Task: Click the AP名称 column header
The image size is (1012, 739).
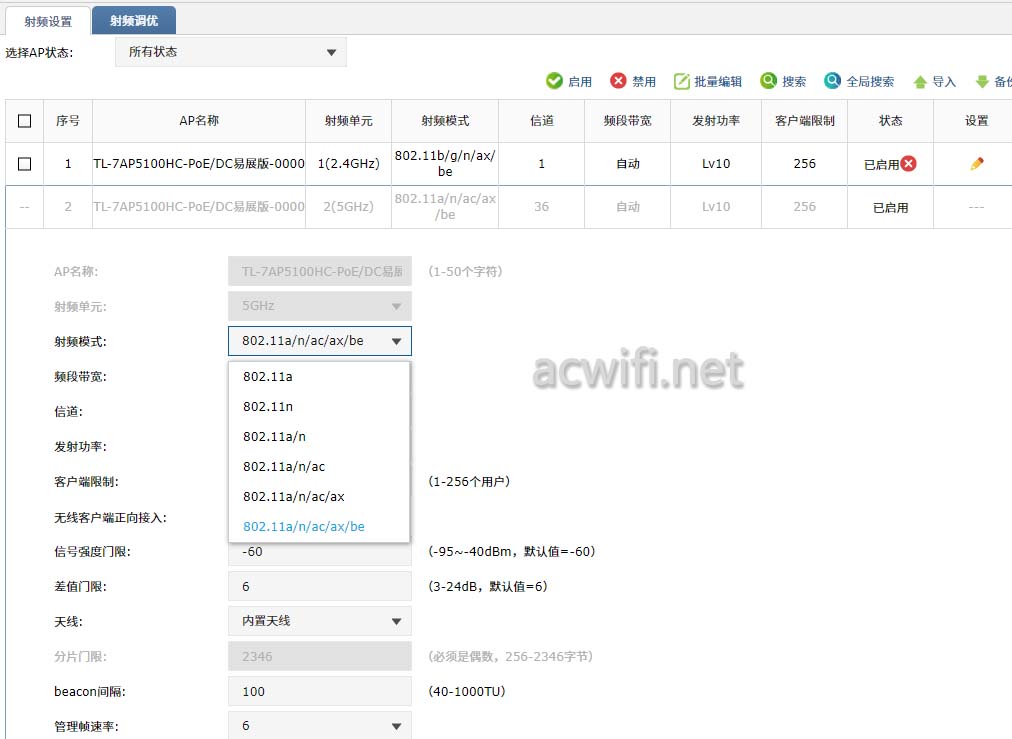Action: tap(199, 121)
